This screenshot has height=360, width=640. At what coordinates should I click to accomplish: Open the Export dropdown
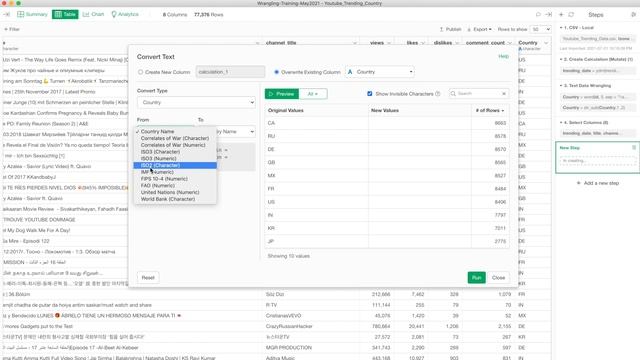tap(479, 29)
